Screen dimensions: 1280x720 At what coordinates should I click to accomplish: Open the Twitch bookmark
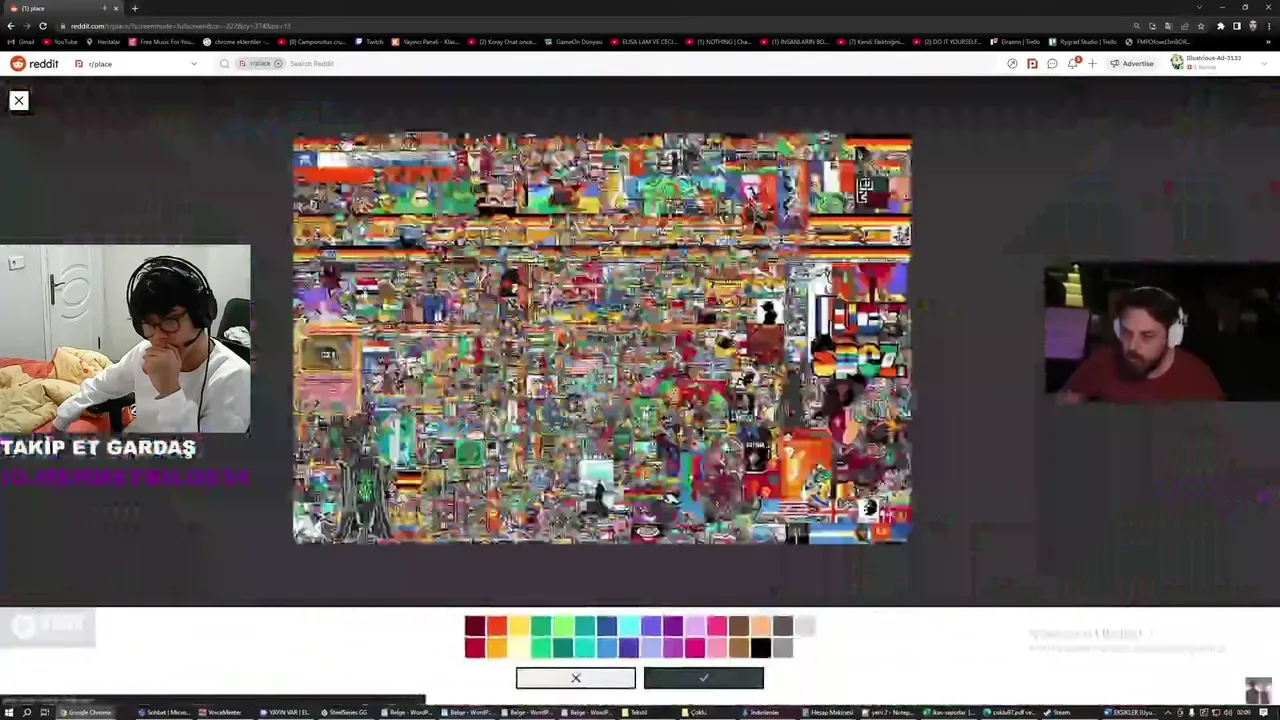[369, 42]
